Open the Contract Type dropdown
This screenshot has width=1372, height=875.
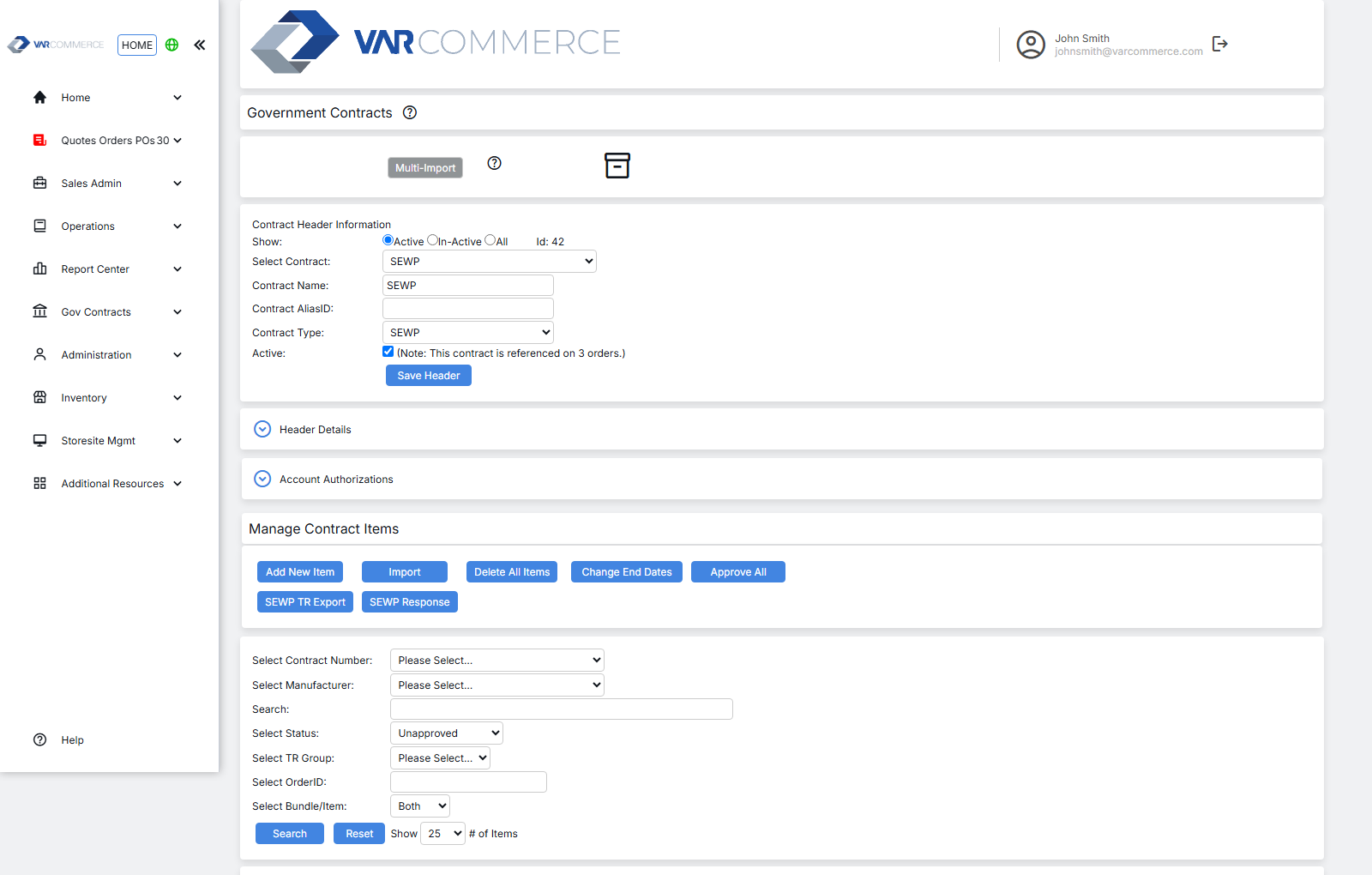tap(468, 333)
